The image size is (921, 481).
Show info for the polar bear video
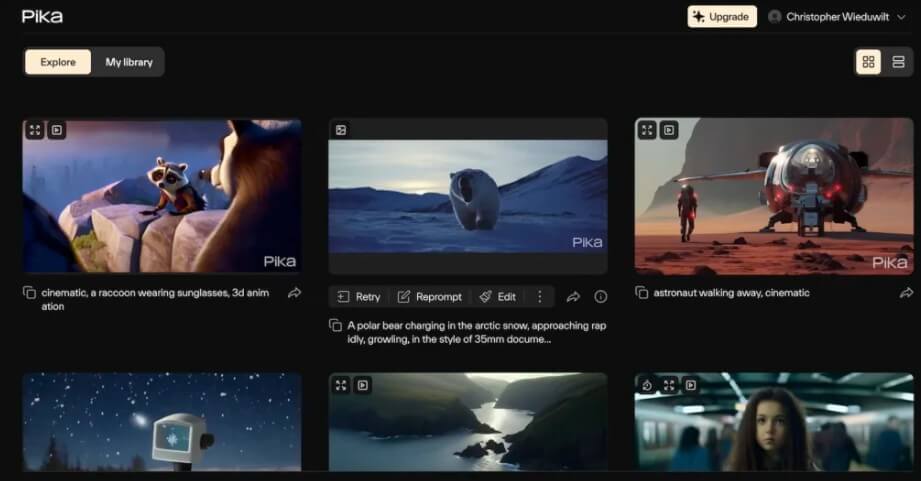[x=600, y=297]
